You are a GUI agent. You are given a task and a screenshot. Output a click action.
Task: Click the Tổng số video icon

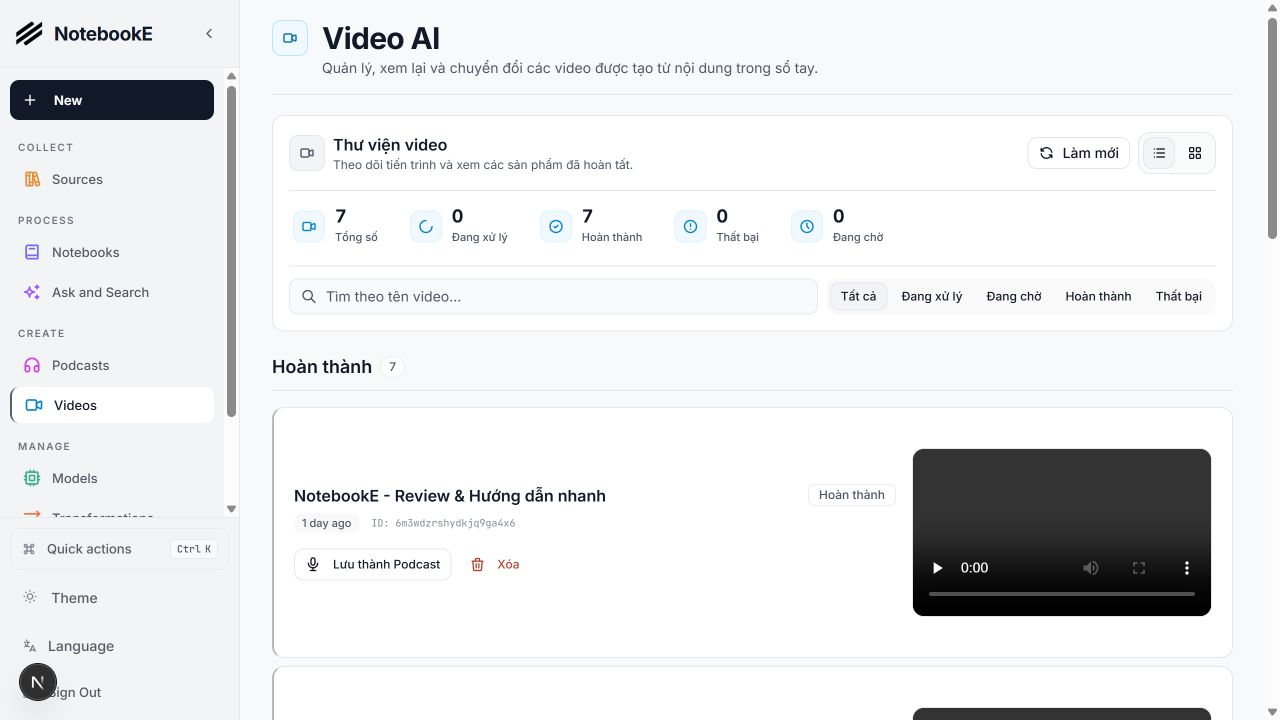coord(309,227)
